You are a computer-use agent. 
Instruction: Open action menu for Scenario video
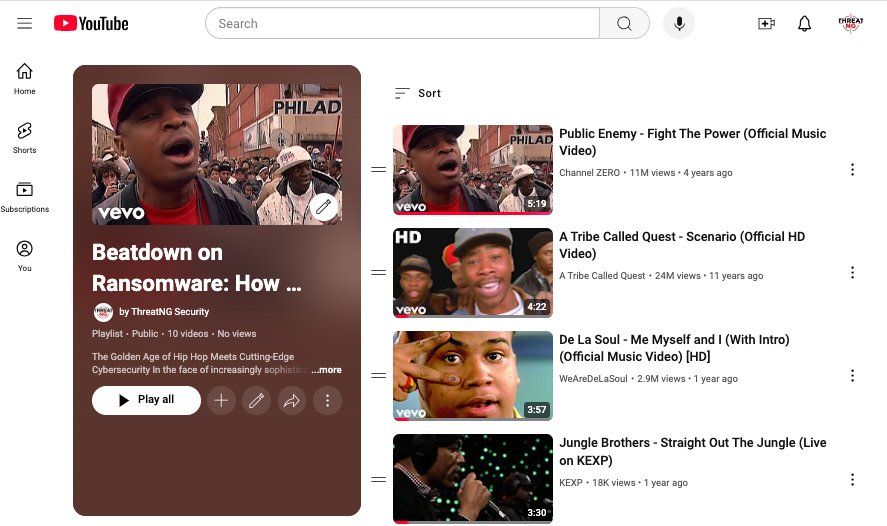852,273
